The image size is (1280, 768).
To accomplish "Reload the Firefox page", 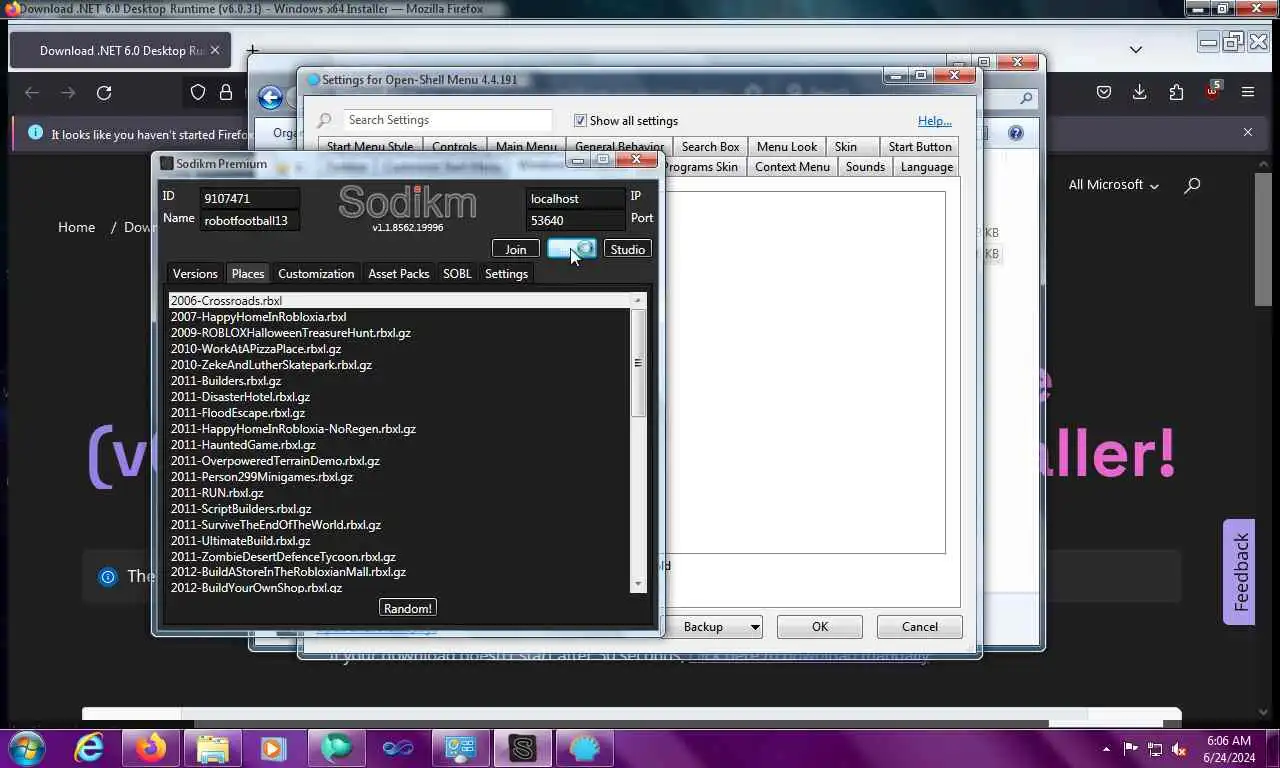I will pyautogui.click(x=104, y=92).
